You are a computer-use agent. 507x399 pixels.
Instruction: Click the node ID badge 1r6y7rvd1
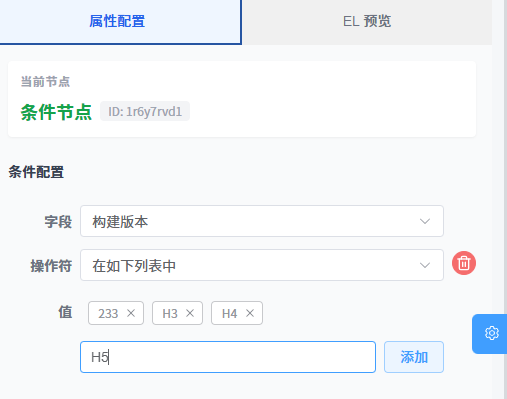(145, 111)
